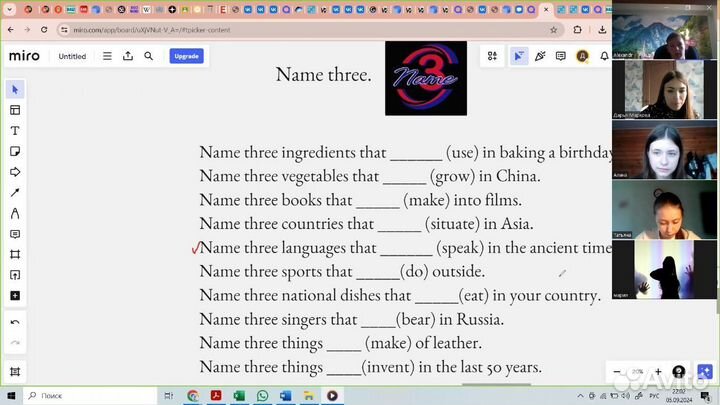Select the cursor tool in Miro toolbar
This screenshot has width=720, height=405.
point(15,90)
